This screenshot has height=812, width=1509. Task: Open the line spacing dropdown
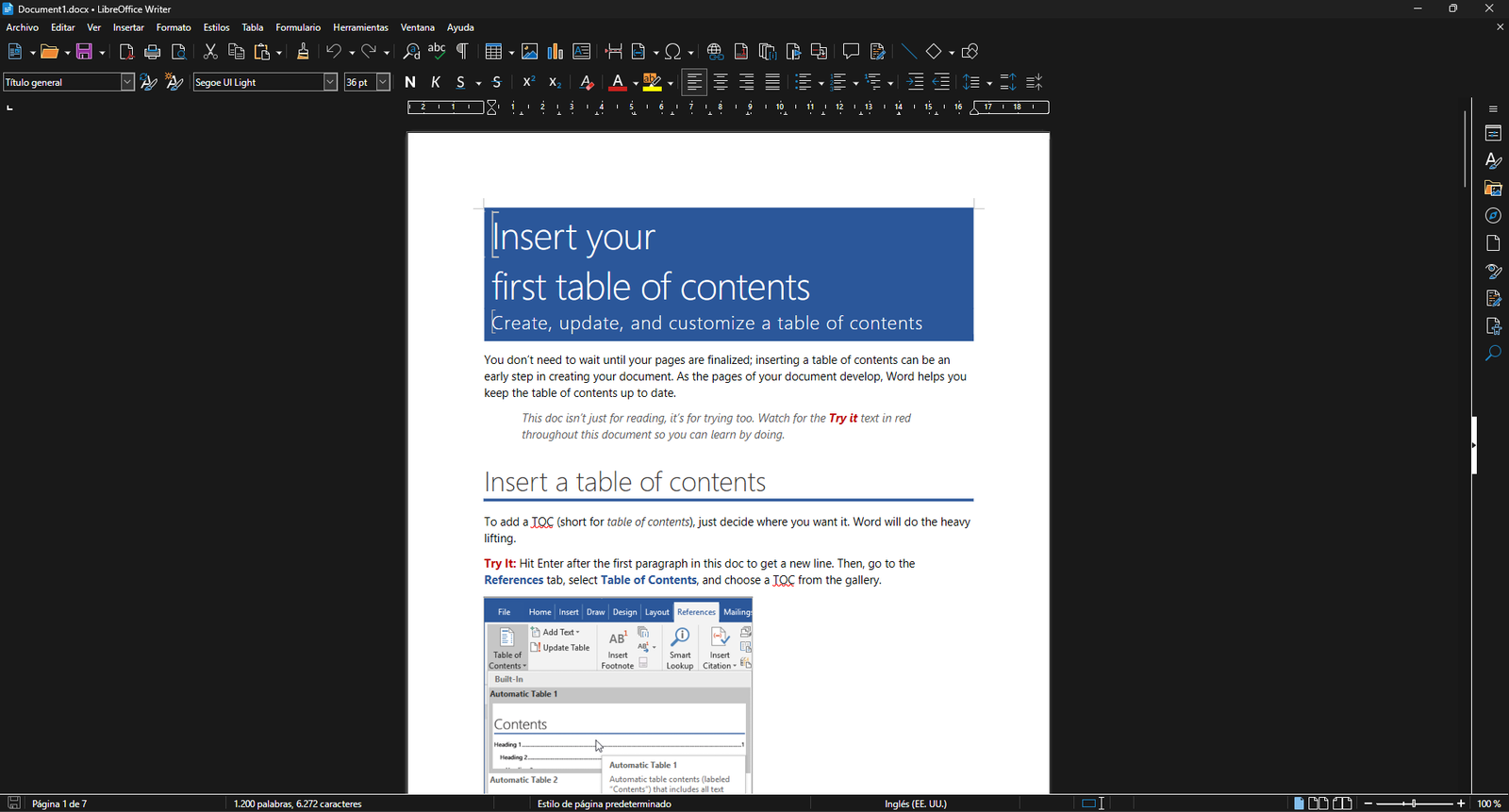tap(988, 84)
